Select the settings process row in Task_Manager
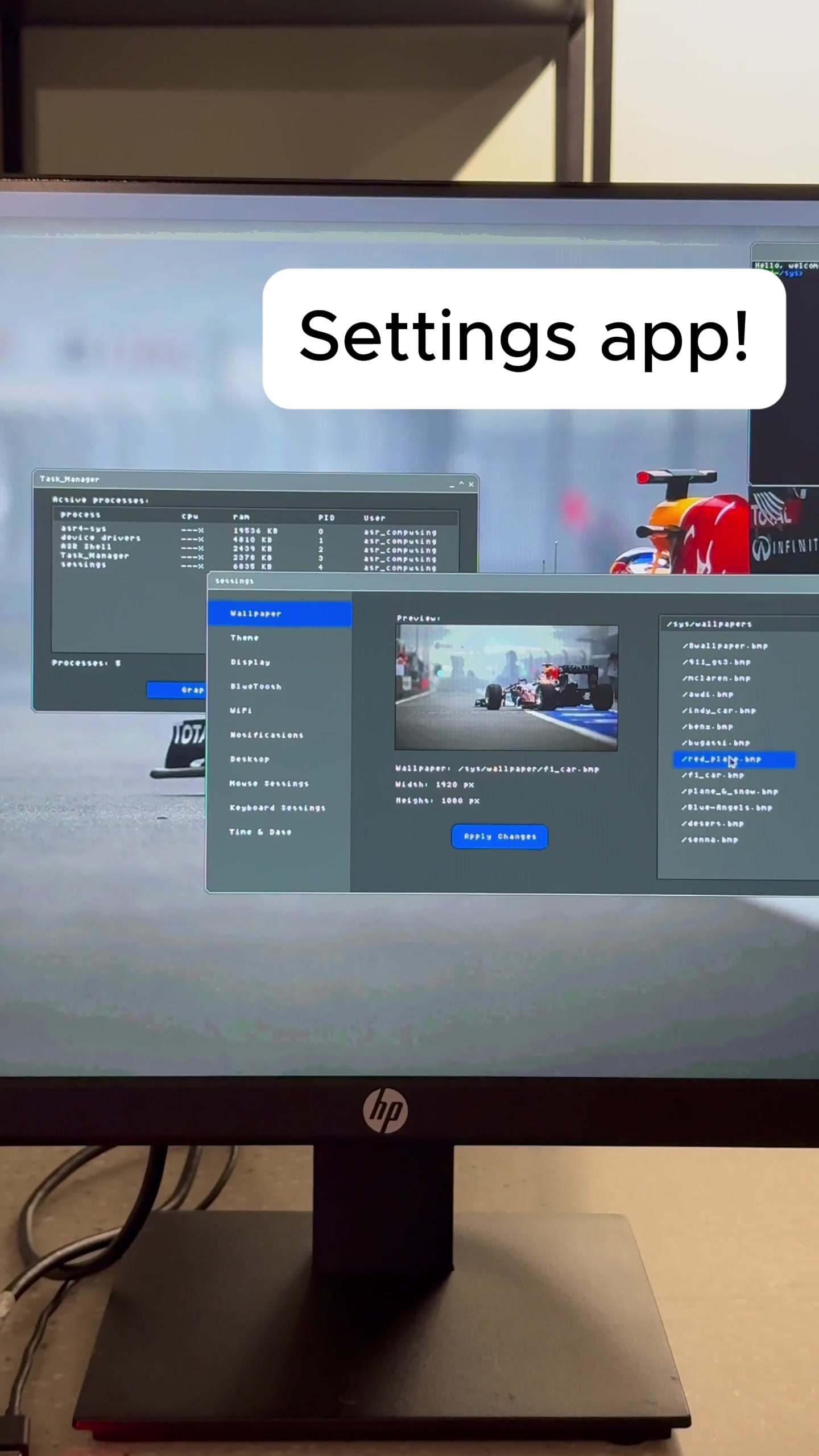The image size is (819, 1456). [x=84, y=565]
